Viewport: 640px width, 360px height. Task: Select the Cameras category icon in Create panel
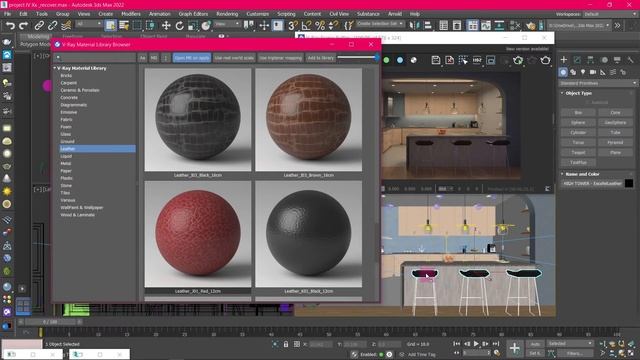click(x=593, y=72)
